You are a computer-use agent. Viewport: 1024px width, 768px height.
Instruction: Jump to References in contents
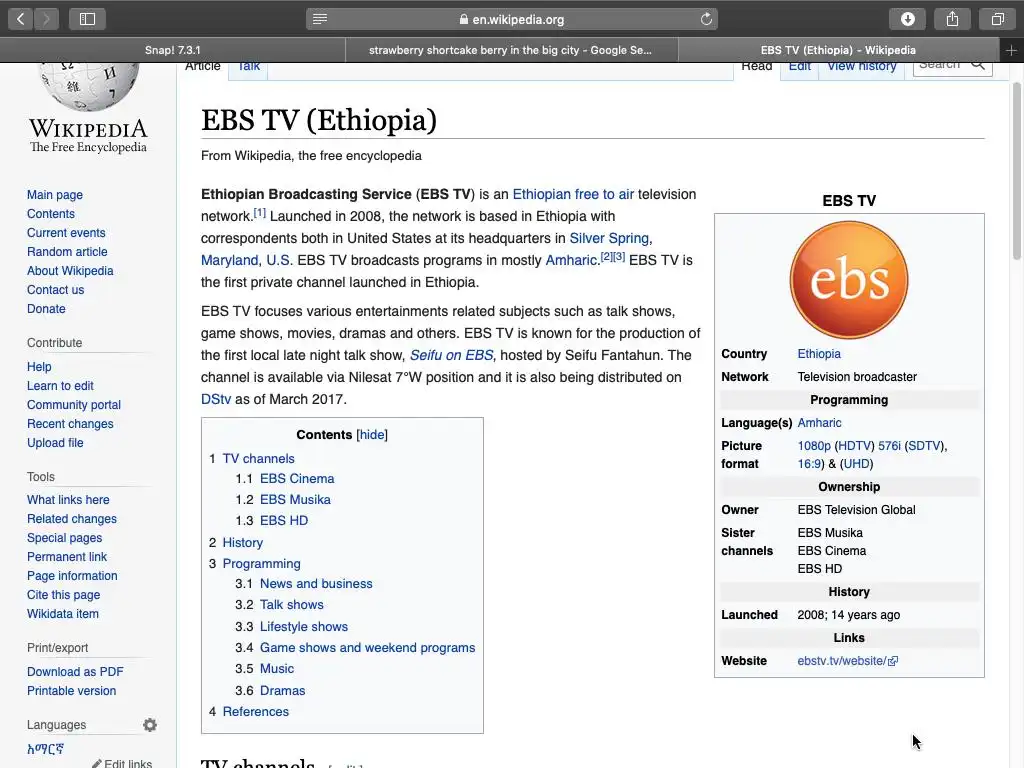click(255, 712)
